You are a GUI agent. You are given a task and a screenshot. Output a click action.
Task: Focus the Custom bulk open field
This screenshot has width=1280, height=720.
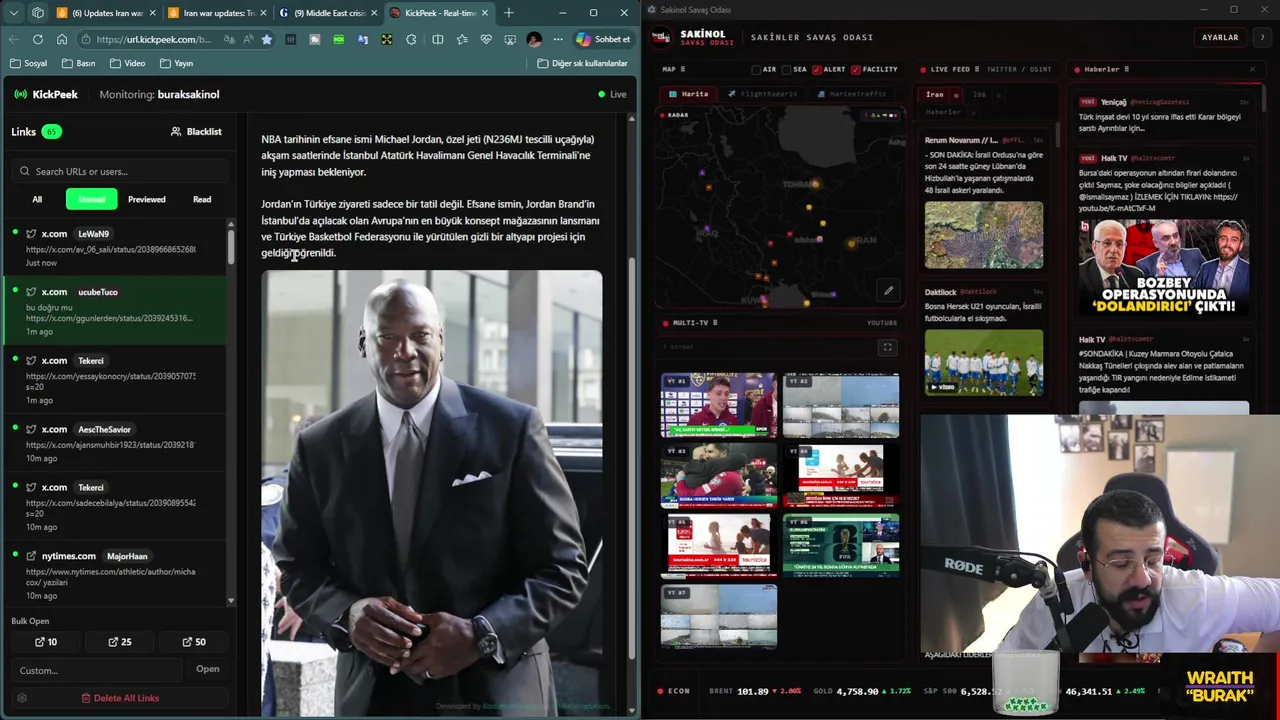coord(98,670)
